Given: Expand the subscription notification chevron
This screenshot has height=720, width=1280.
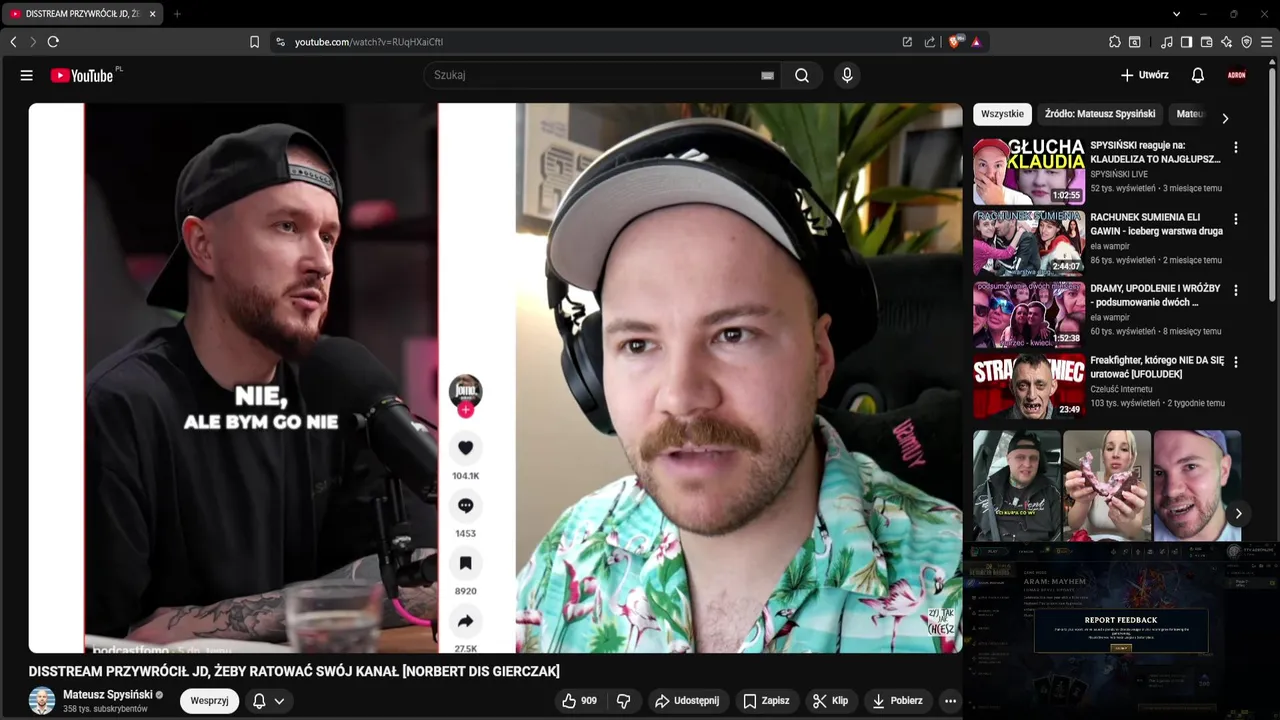Looking at the screenshot, I should pyautogui.click(x=279, y=701).
